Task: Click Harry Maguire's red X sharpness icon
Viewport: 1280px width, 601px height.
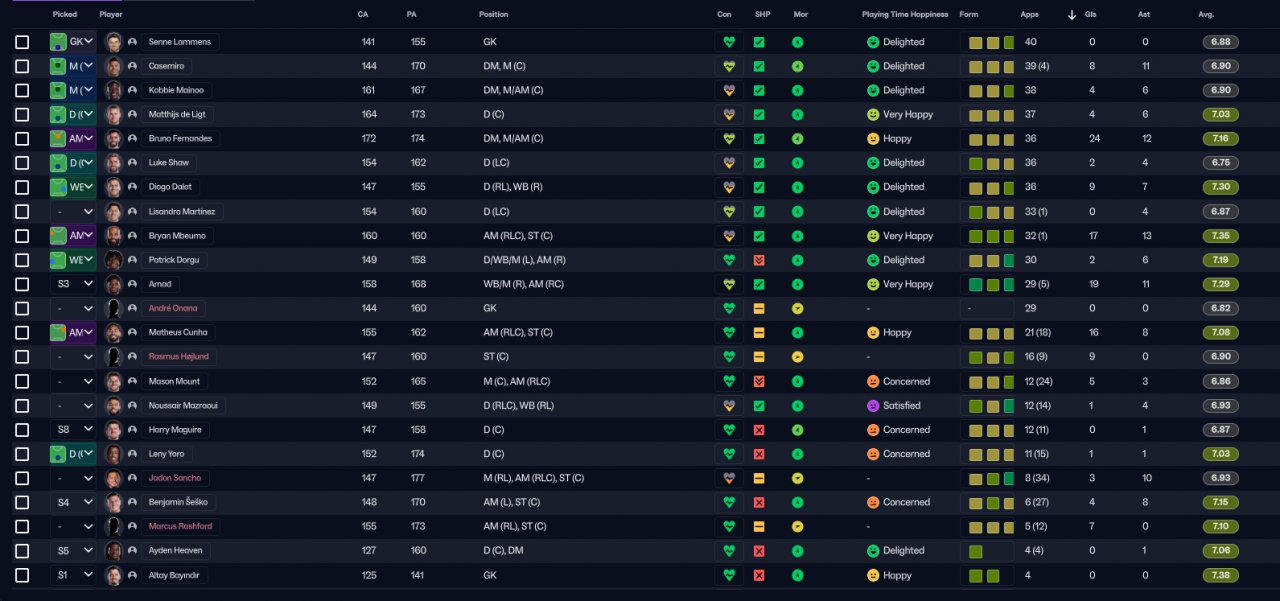Action: (759, 430)
